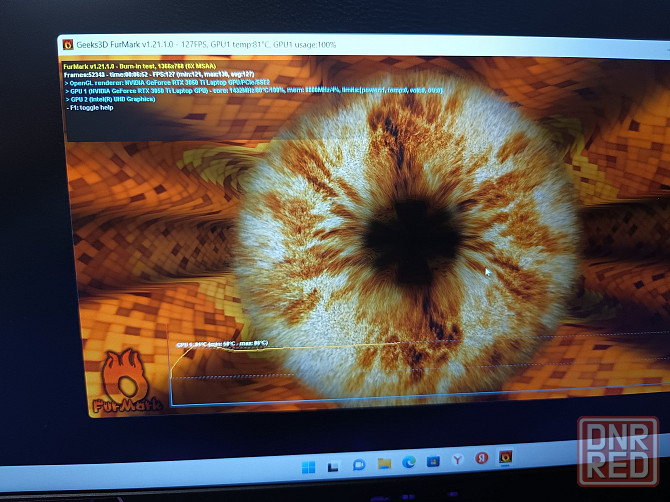Open the red Yandex Я icon

[x=482, y=458]
